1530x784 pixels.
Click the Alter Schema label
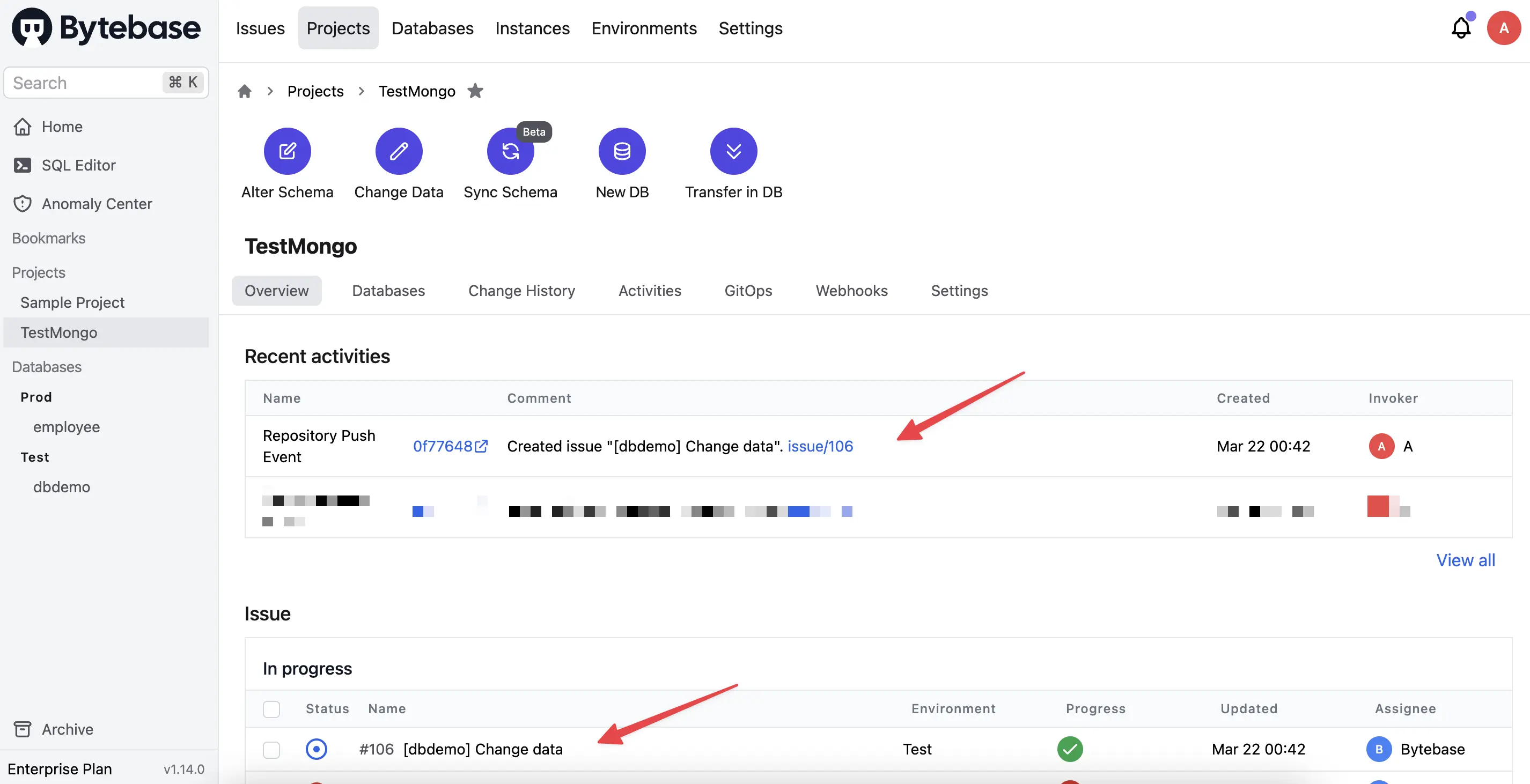click(288, 193)
